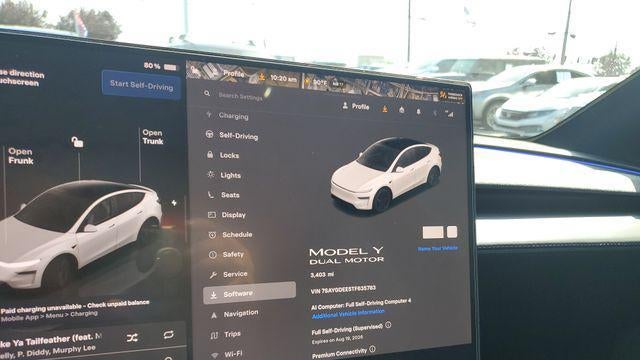Tap the steering wheel icon beside Self-Driving

click(x=209, y=134)
